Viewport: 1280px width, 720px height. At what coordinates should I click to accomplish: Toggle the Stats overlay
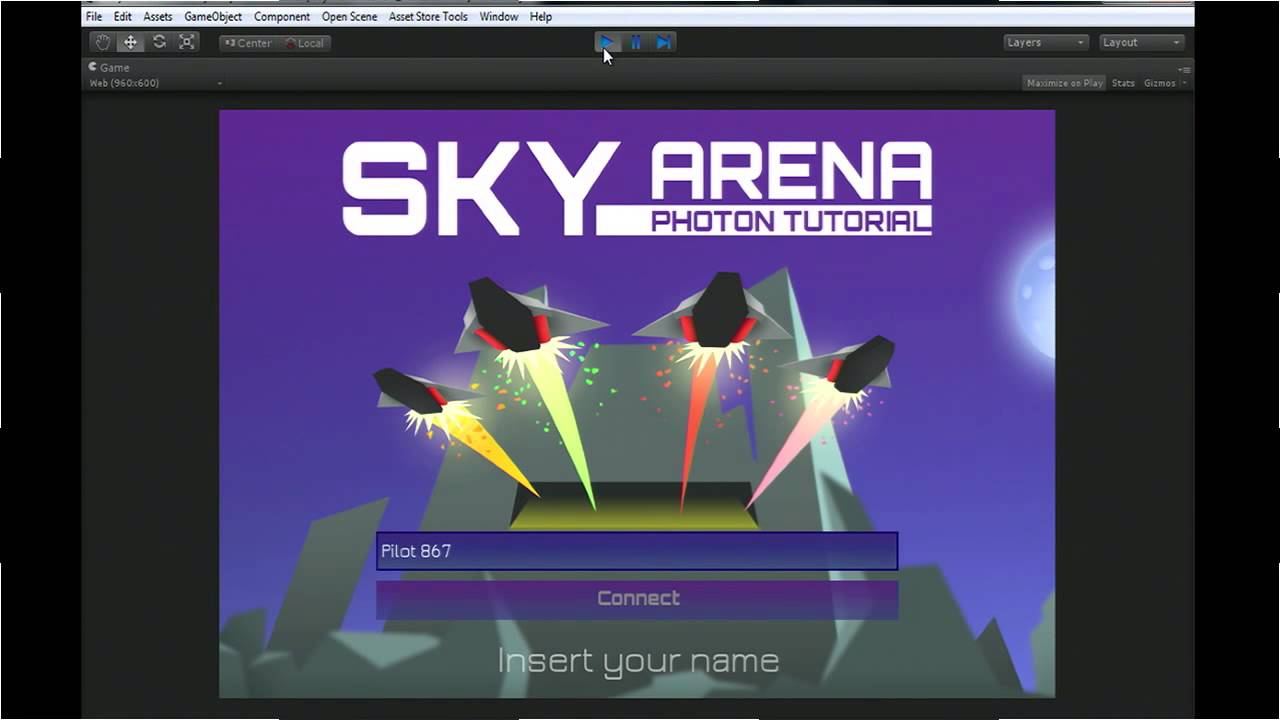[1123, 83]
